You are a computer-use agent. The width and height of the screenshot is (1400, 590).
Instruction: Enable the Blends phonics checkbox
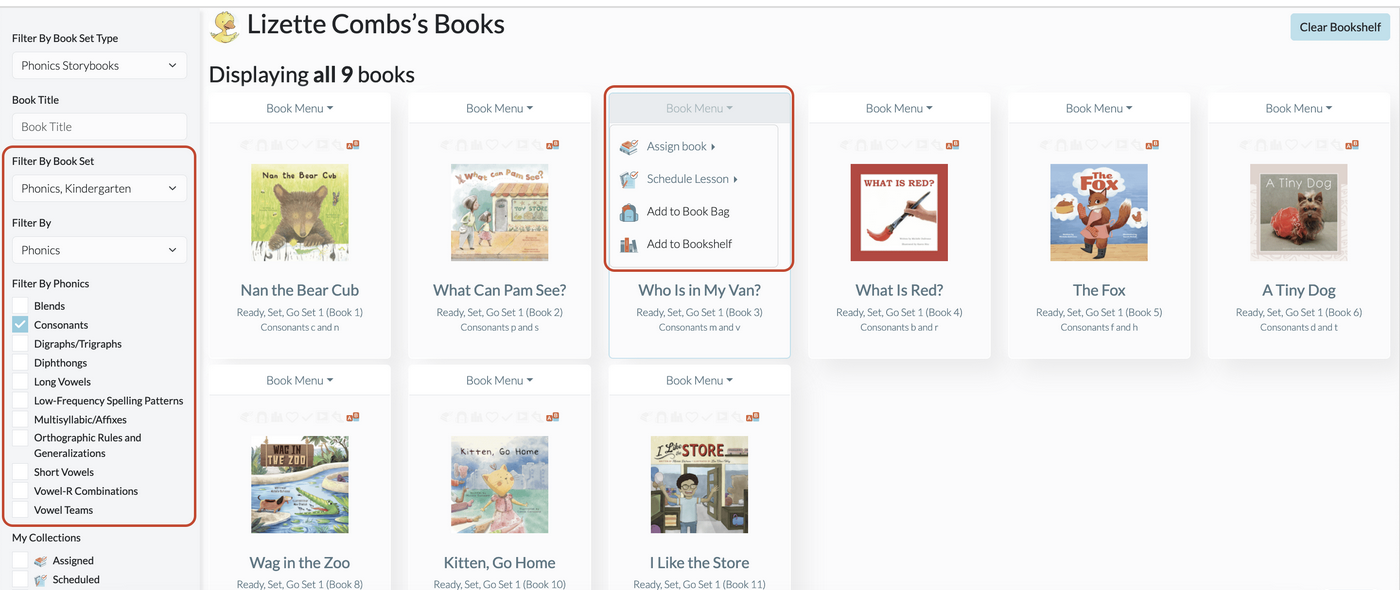tap(20, 306)
